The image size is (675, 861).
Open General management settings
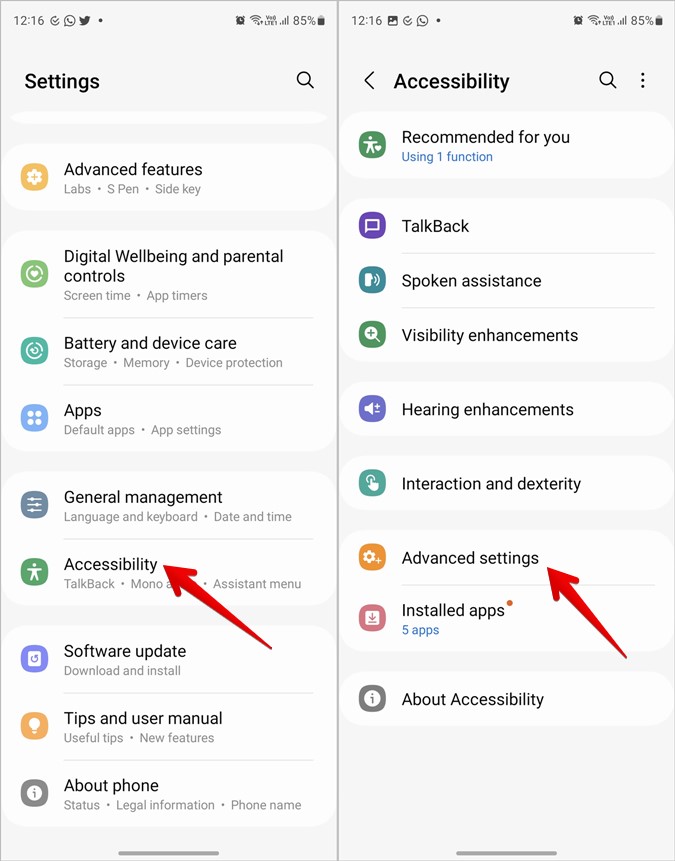pyautogui.click(x=169, y=505)
